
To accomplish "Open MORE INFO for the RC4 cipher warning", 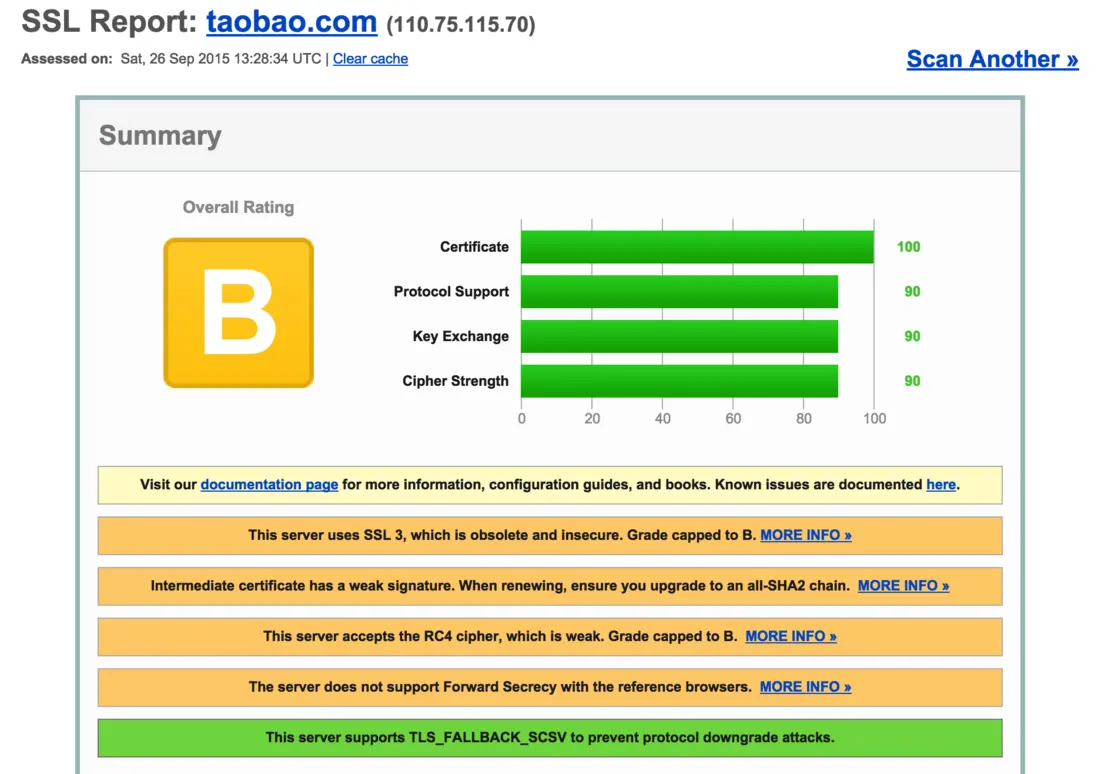I will pos(790,636).
